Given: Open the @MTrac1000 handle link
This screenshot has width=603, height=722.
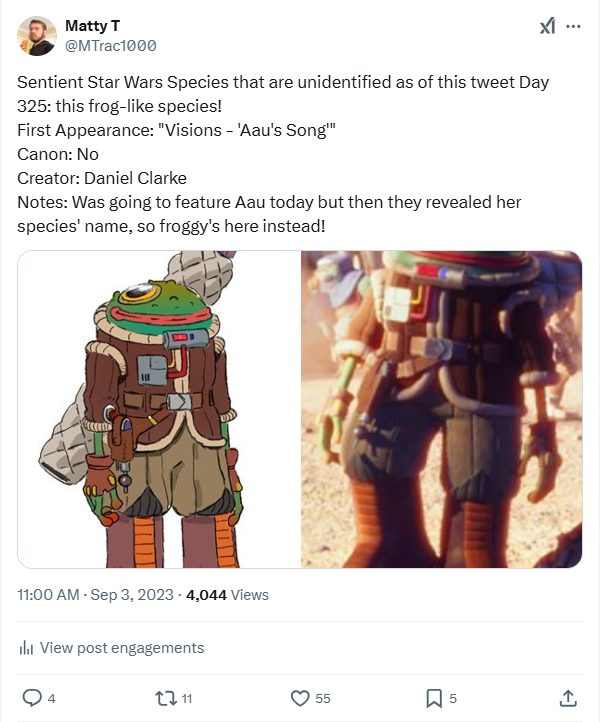Looking at the screenshot, I should pyautogui.click(x=110, y=46).
